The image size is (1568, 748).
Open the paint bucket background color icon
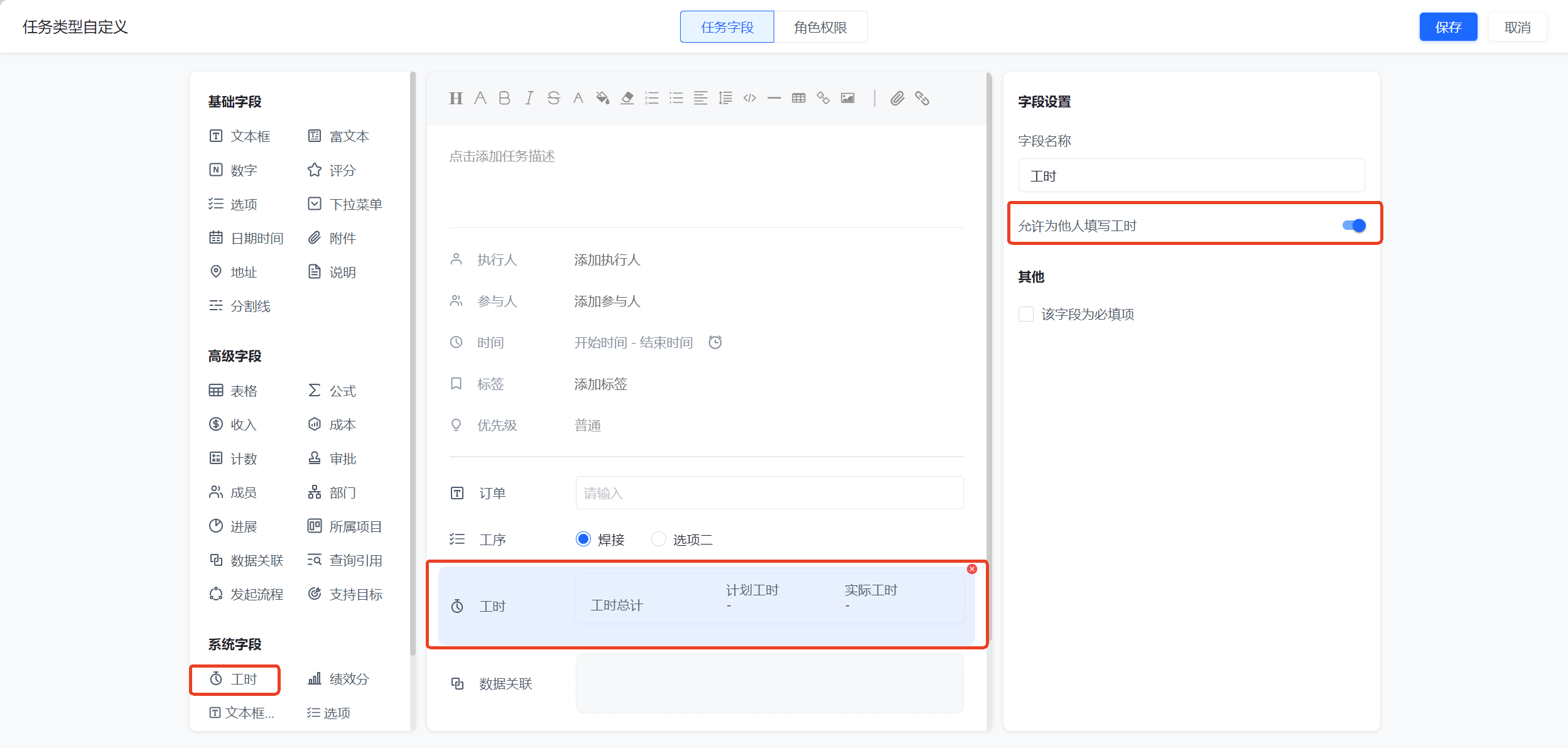point(602,98)
